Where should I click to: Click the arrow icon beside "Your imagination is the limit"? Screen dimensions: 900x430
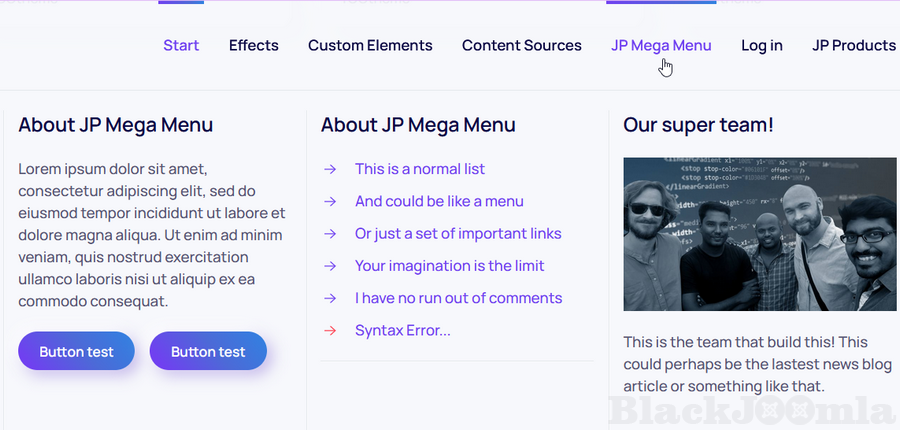coord(329,266)
